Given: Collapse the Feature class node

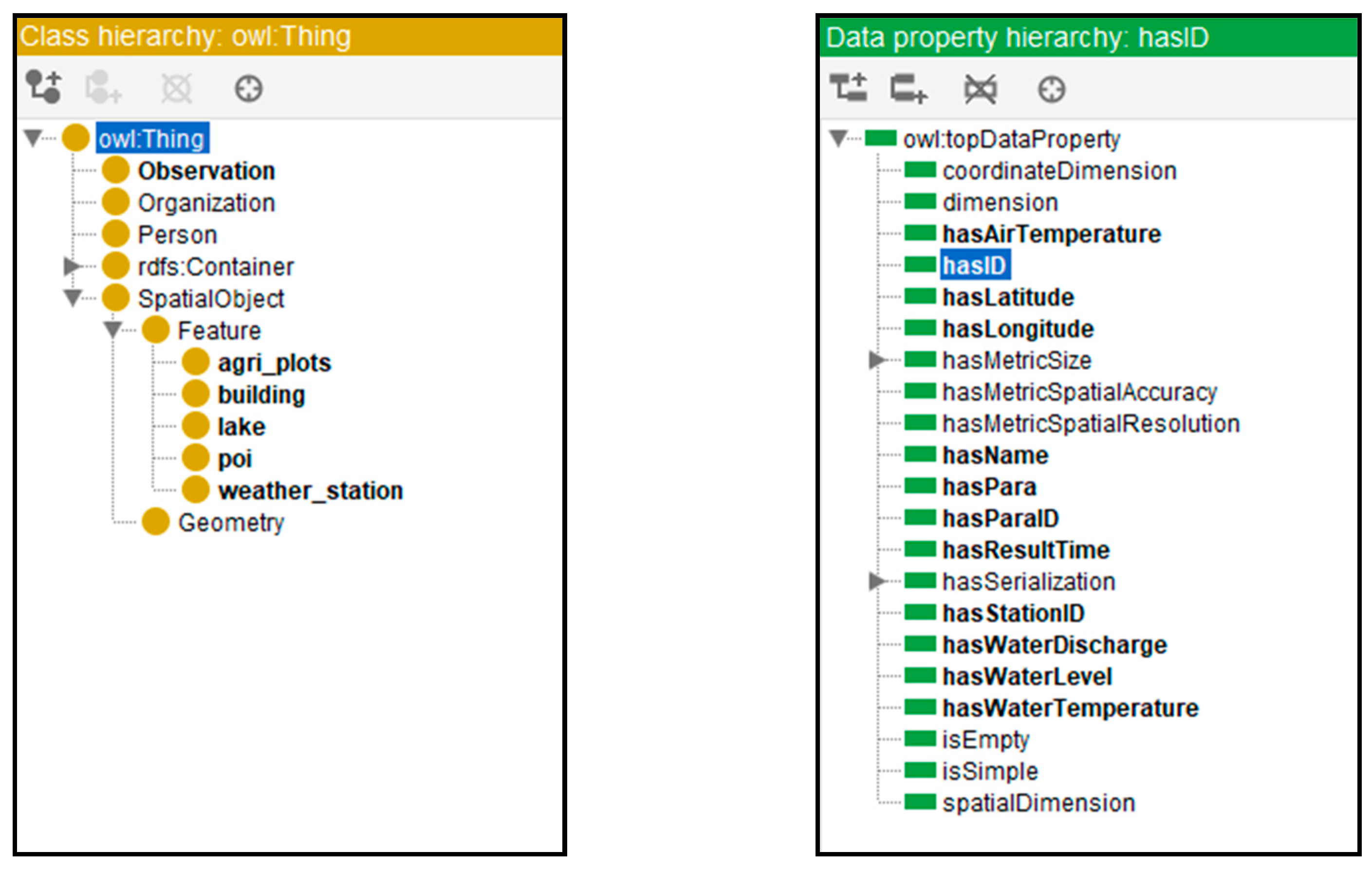Looking at the screenshot, I should tap(113, 329).
